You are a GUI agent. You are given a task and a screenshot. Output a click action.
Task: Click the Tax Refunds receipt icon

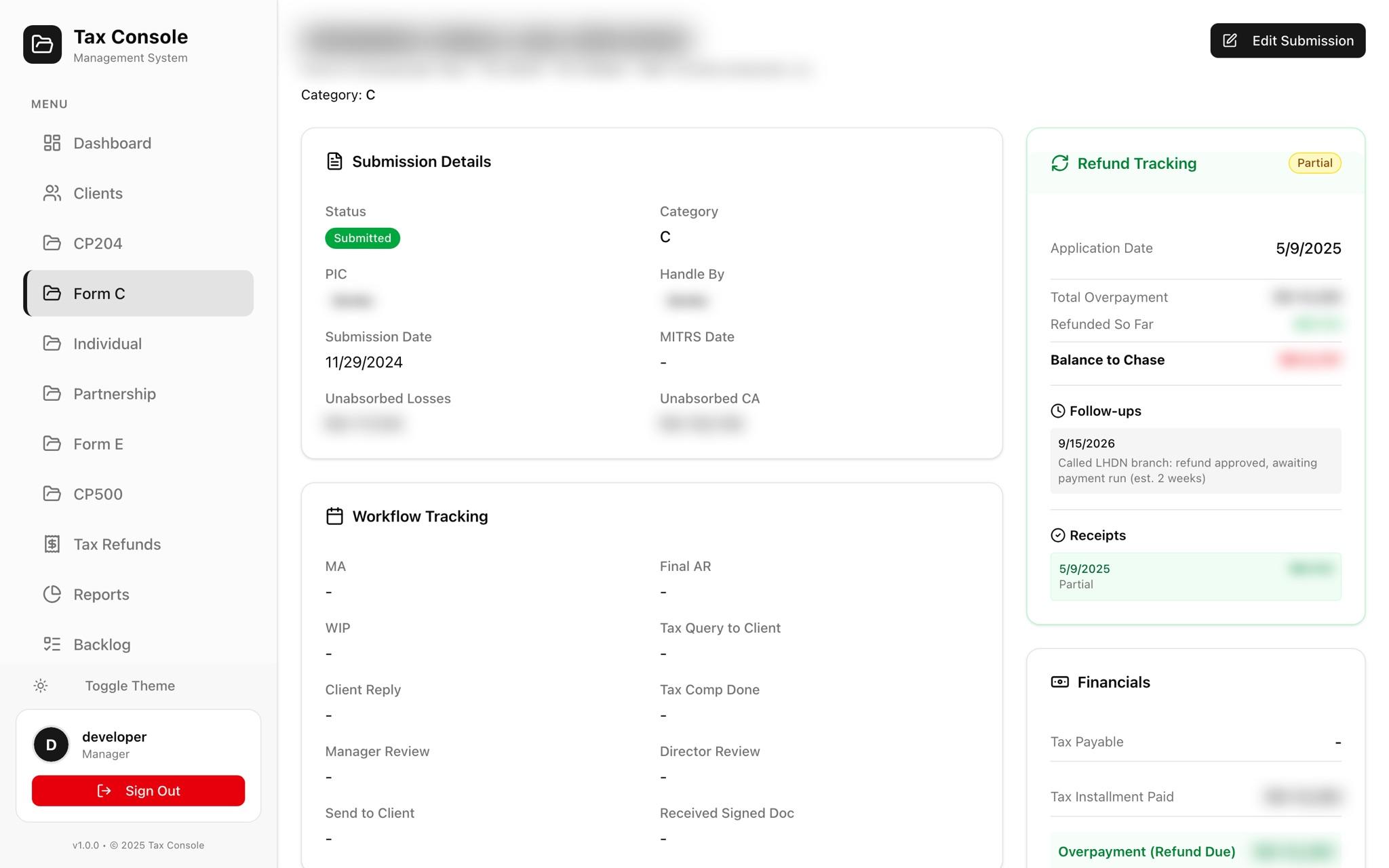[x=52, y=545]
